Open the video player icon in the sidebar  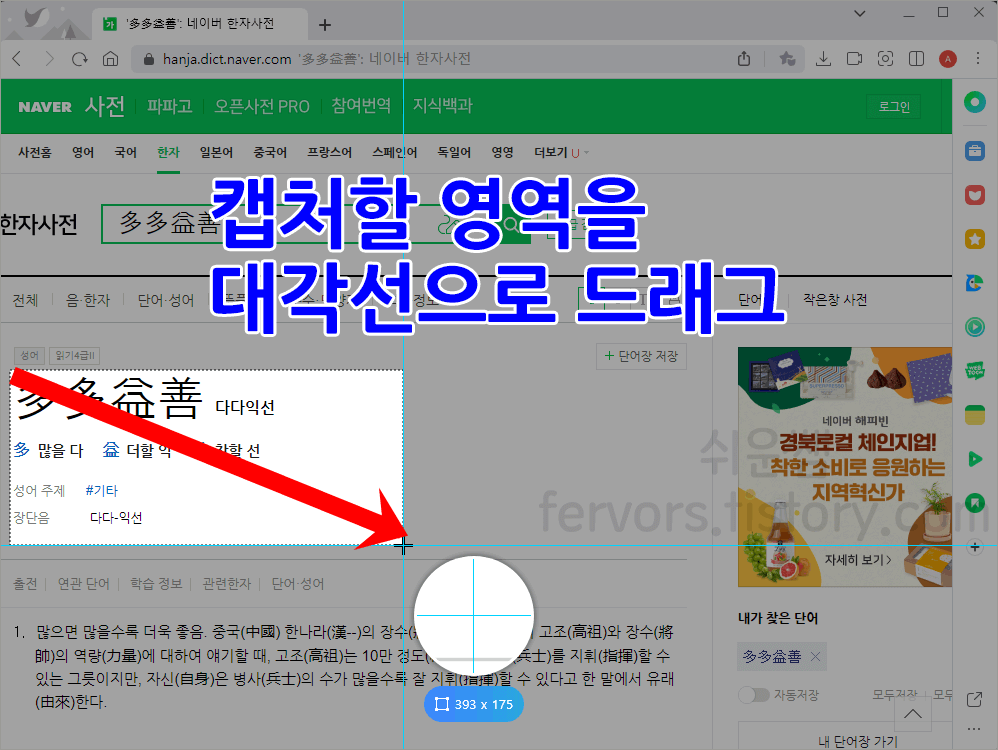point(975,326)
